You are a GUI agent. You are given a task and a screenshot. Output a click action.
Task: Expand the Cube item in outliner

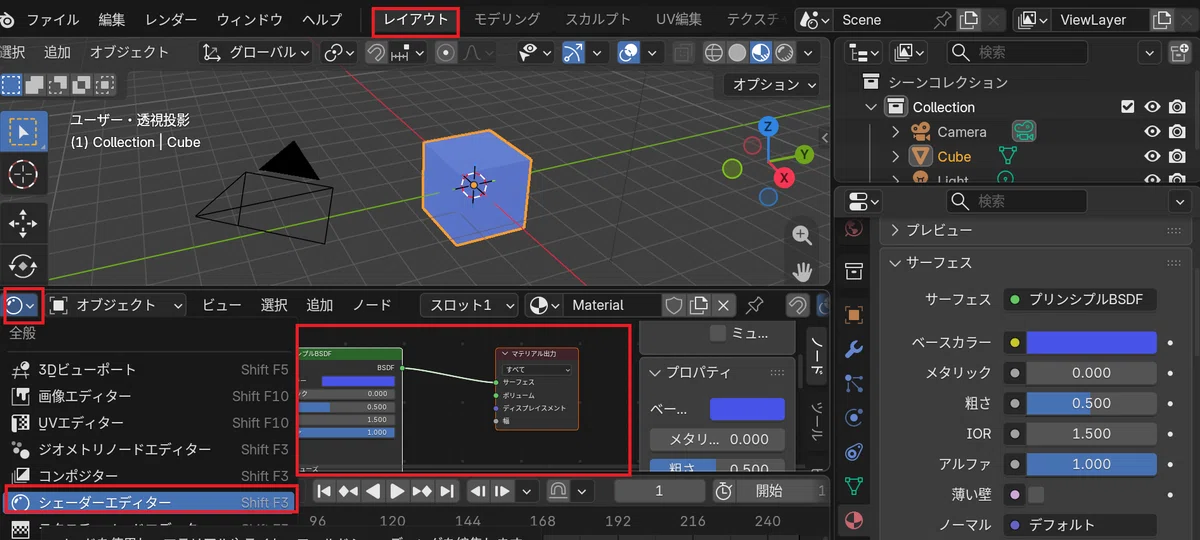tap(896, 157)
